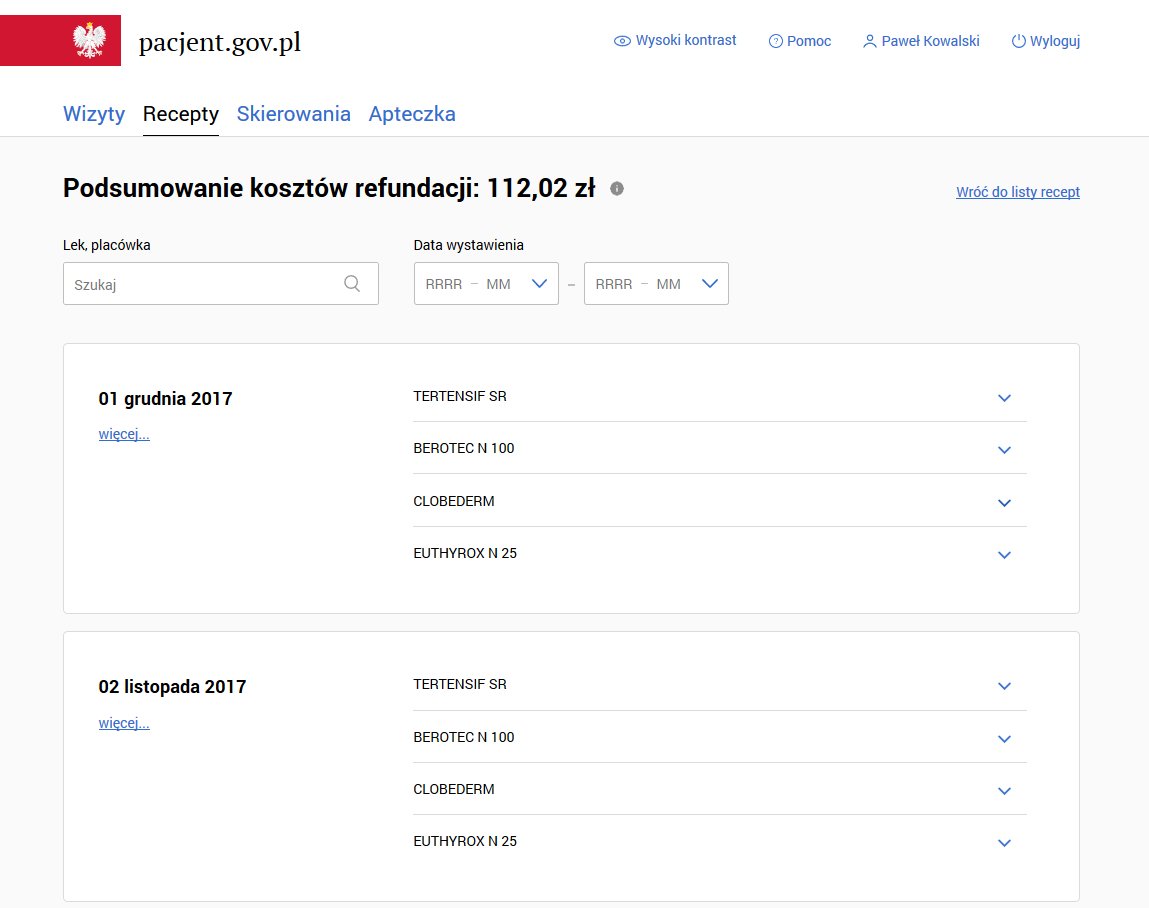Viewport: 1149px width, 908px height.
Task: Switch to the Skierowania tab
Action: tap(293, 114)
